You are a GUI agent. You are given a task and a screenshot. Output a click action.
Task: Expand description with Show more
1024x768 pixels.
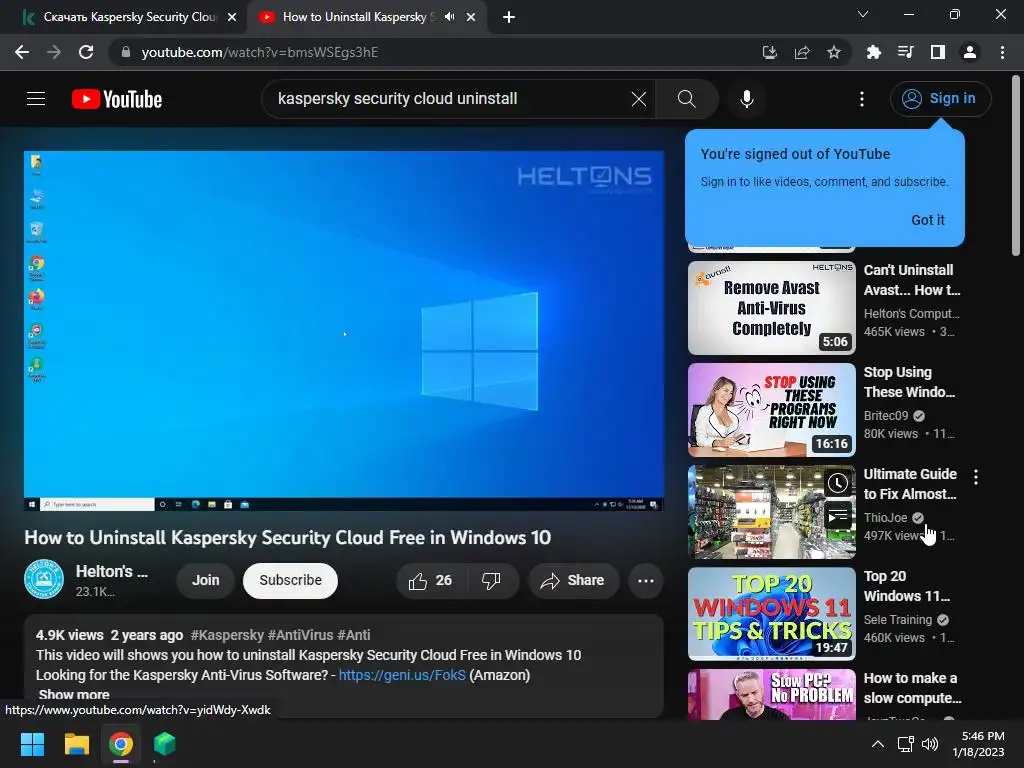click(74, 695)
